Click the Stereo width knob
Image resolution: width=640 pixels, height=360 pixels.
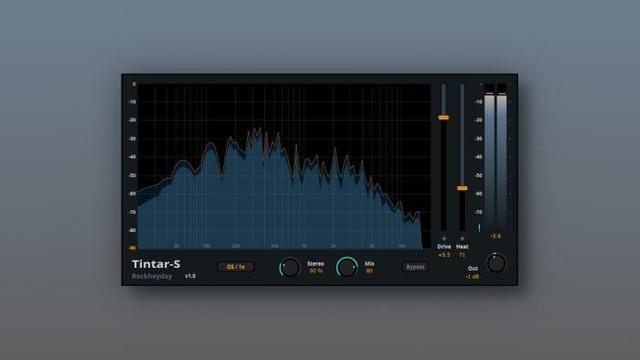pyautogui.click(x=289, y=268)
